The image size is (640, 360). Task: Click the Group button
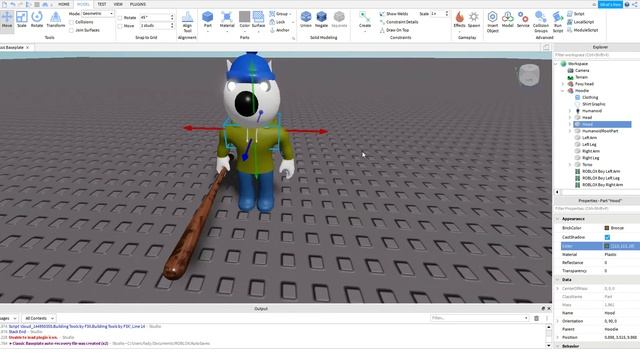pyautogui.click(x=279, y=14)
